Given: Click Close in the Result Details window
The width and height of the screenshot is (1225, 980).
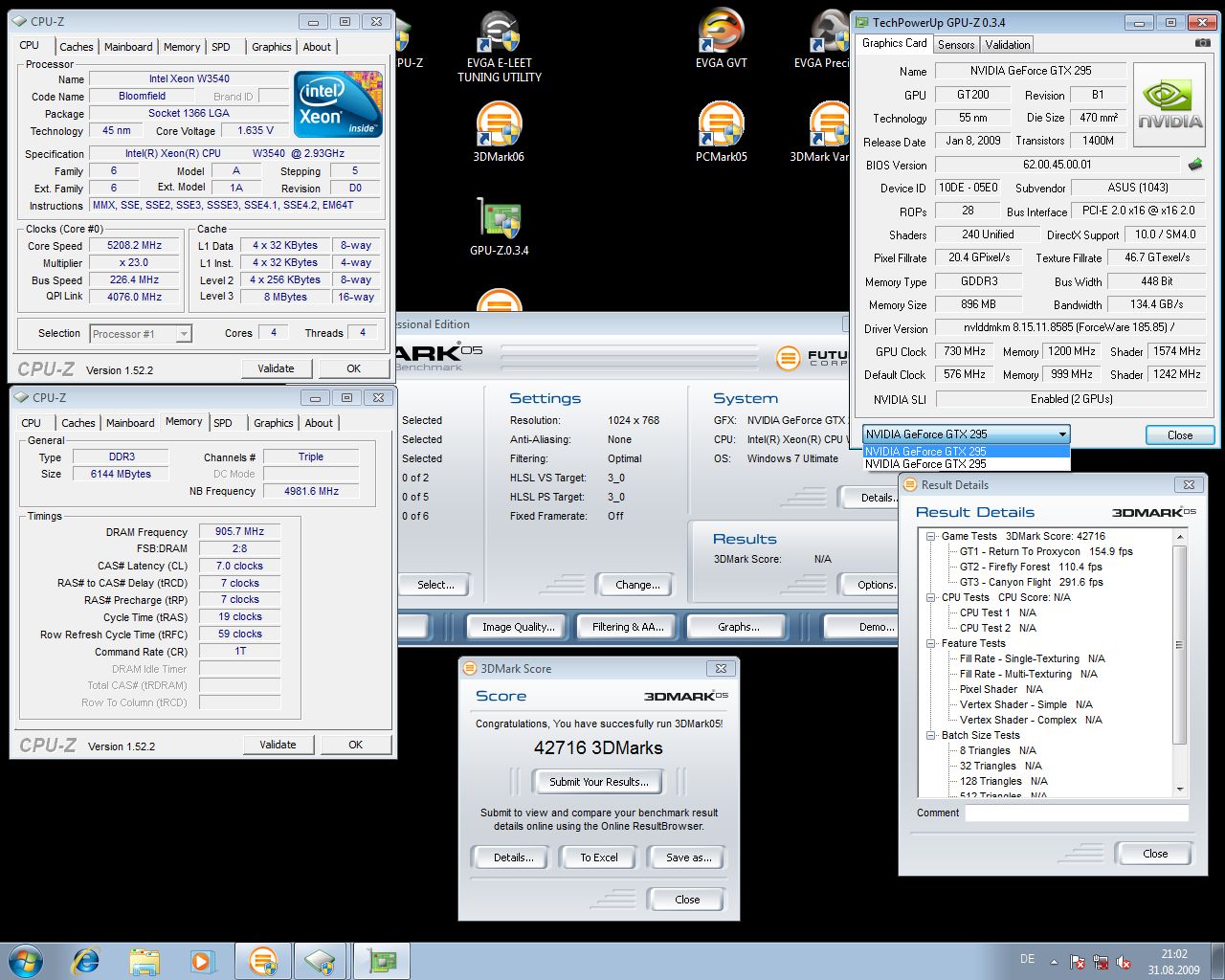Looking at the screenshot, I should coord(1155,854).
